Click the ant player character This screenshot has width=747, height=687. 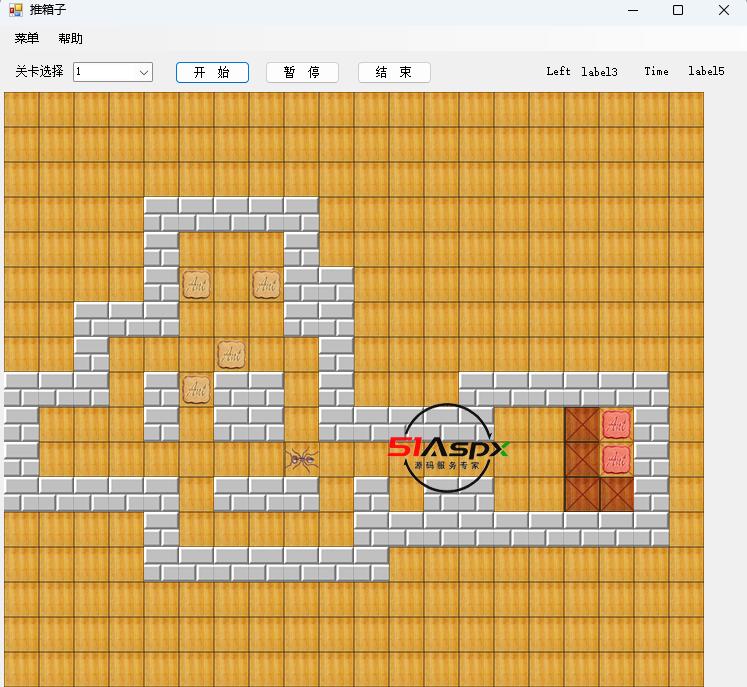coord(301,459)
